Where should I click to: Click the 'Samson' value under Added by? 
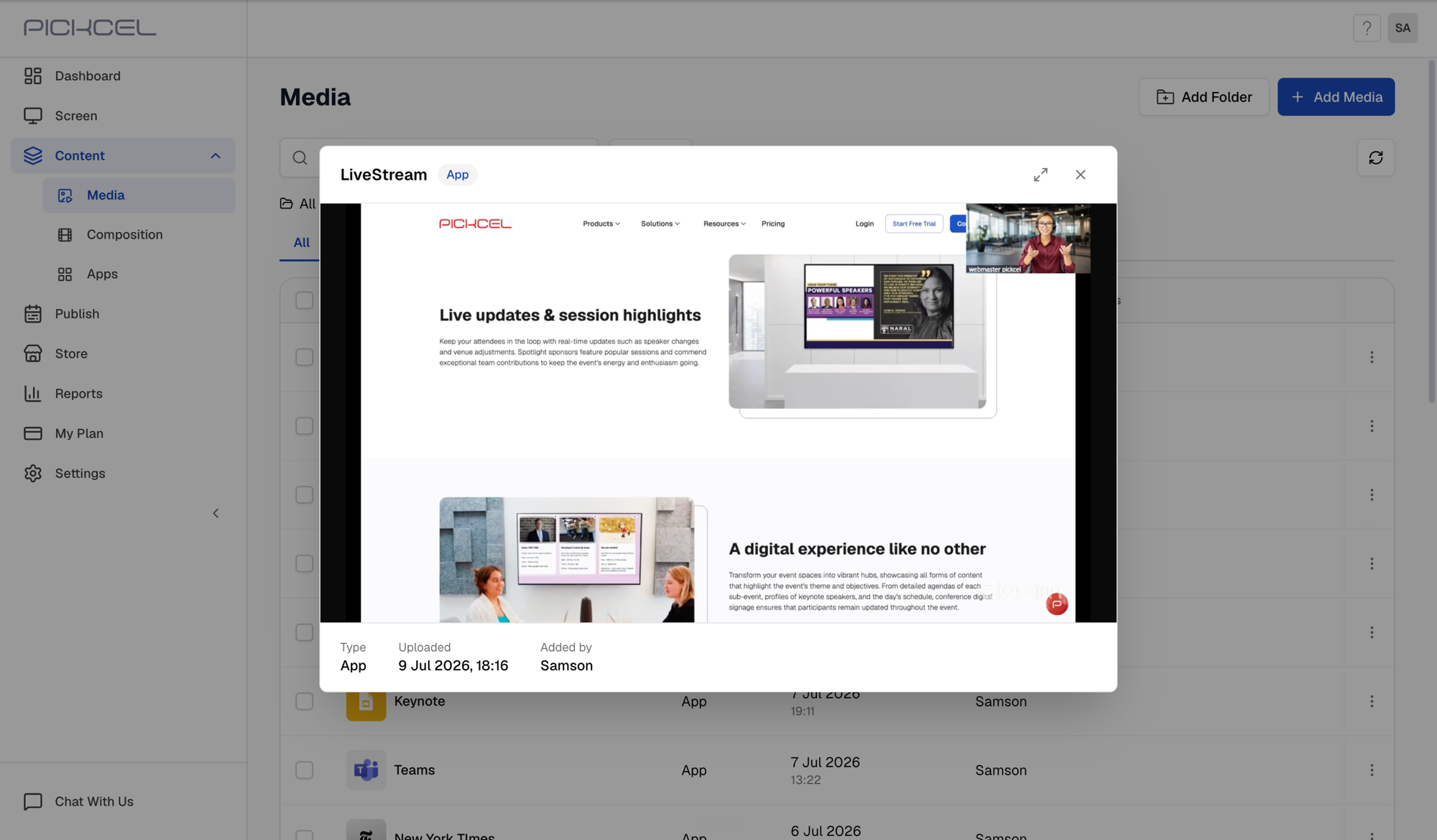click(567, 666)
